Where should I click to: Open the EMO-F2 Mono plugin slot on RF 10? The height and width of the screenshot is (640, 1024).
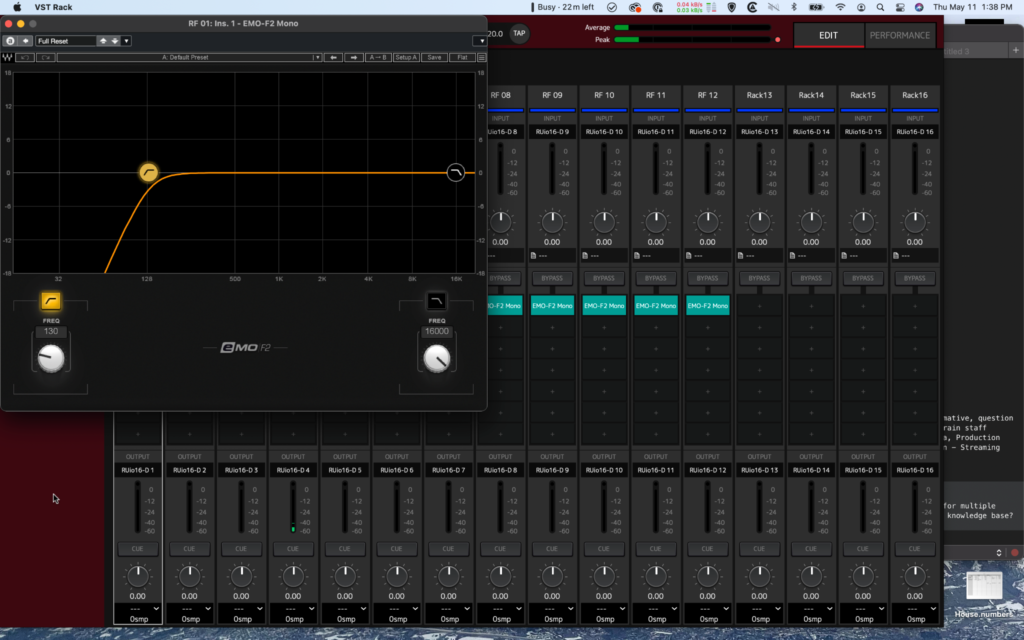click(604, 306)
